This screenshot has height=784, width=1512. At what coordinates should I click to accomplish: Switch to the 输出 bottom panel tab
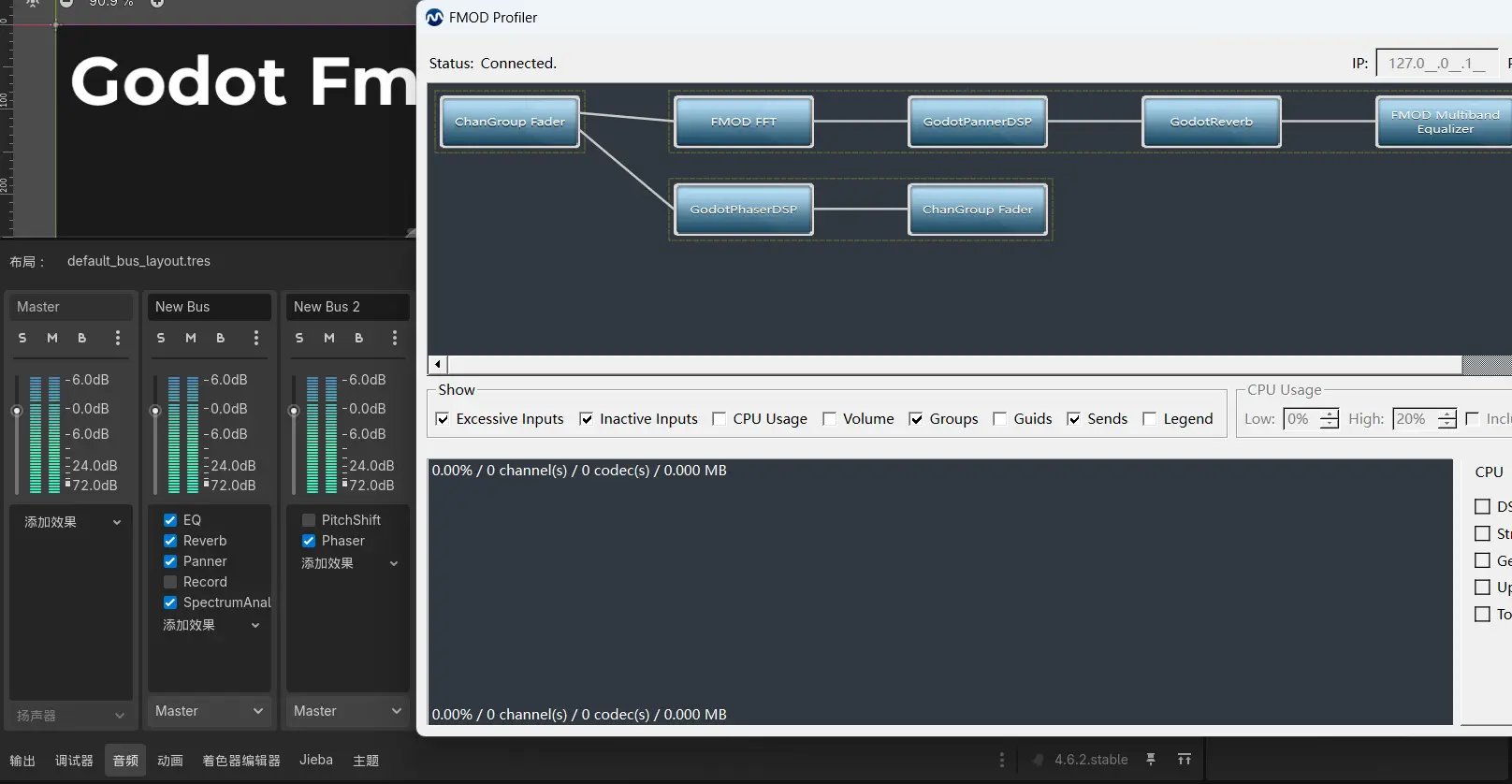pyautogui.click(x=22, y=761)
